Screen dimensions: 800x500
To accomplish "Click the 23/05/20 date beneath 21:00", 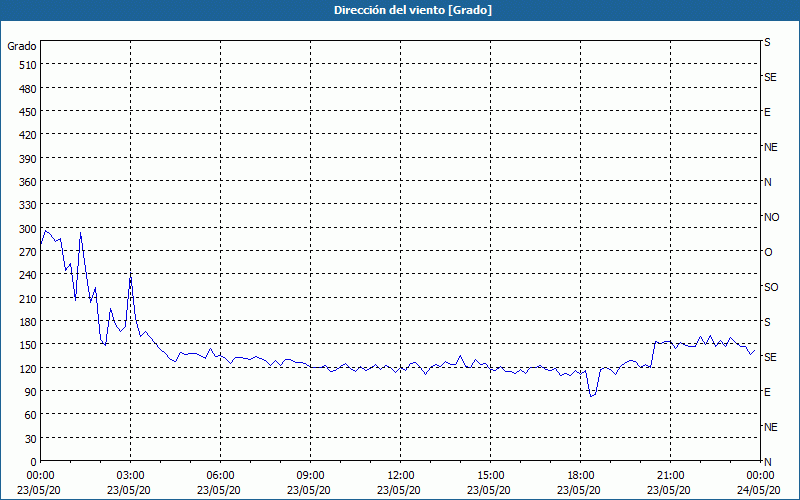I will pyautogui.click(x=669, y=490).
